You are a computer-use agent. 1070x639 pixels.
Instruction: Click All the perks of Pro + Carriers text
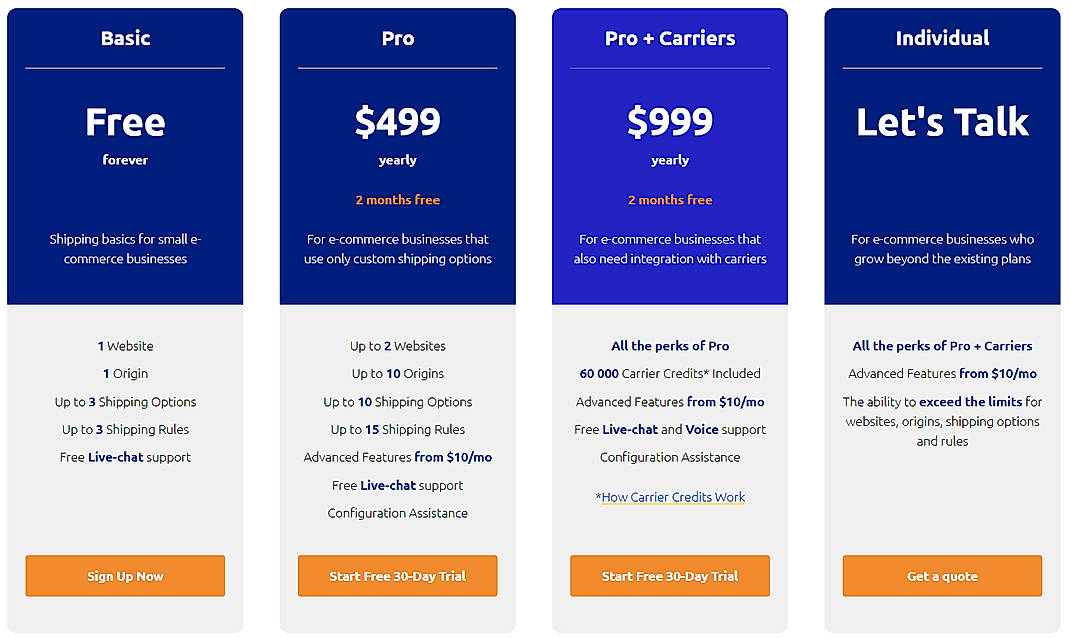point(942,345)
